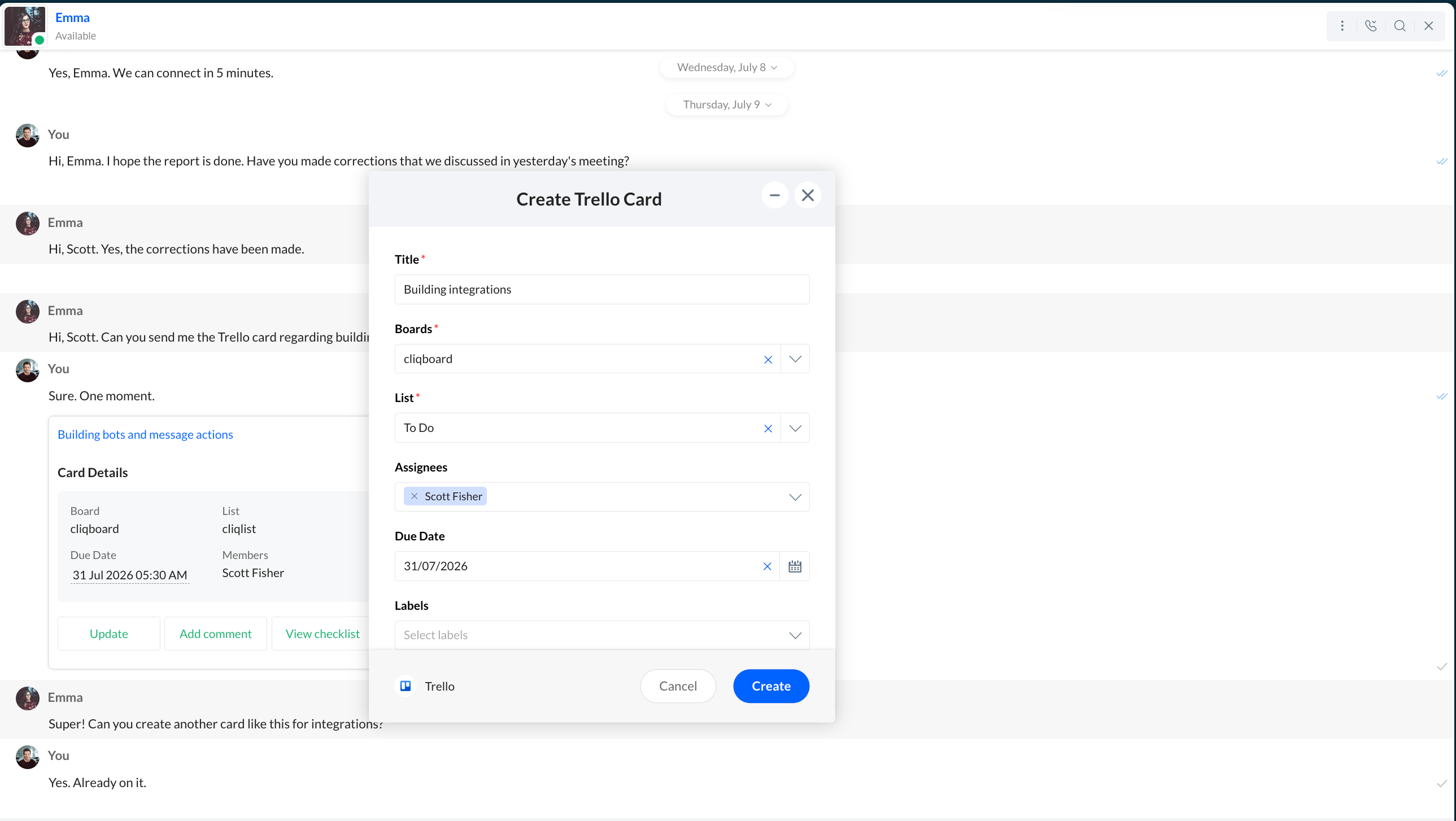Click Emma's avatar beside the corrections reply
This screenshot has height=821, width=1456.
pos(27,224)
